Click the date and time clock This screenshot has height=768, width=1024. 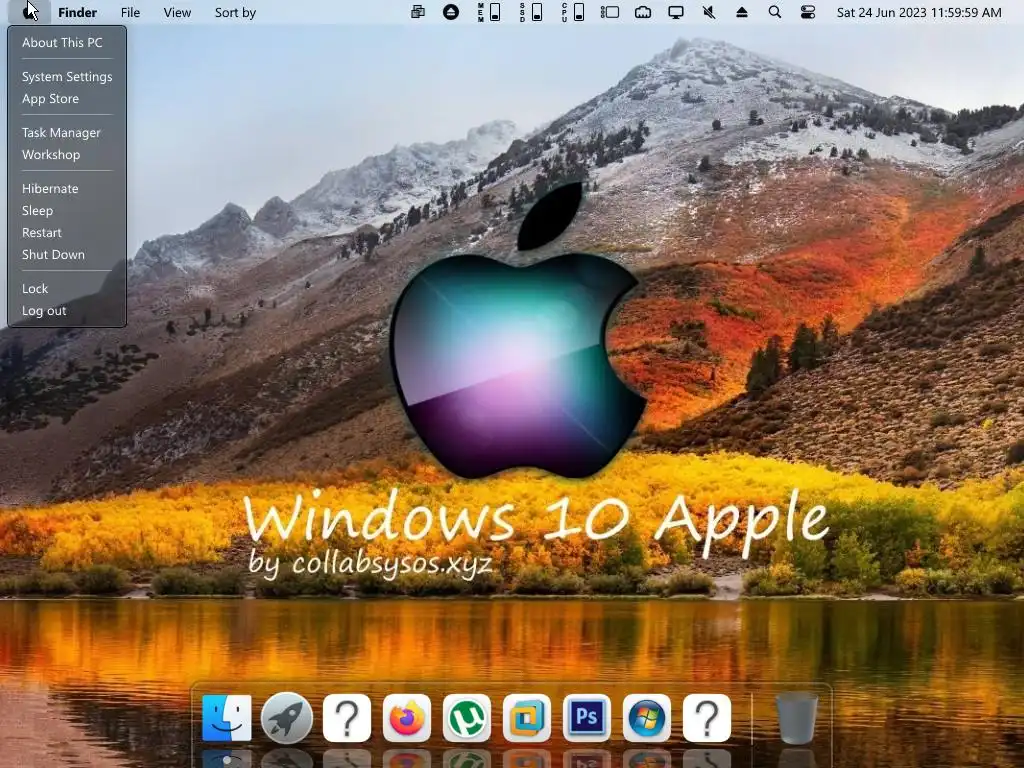coord(919,12)
